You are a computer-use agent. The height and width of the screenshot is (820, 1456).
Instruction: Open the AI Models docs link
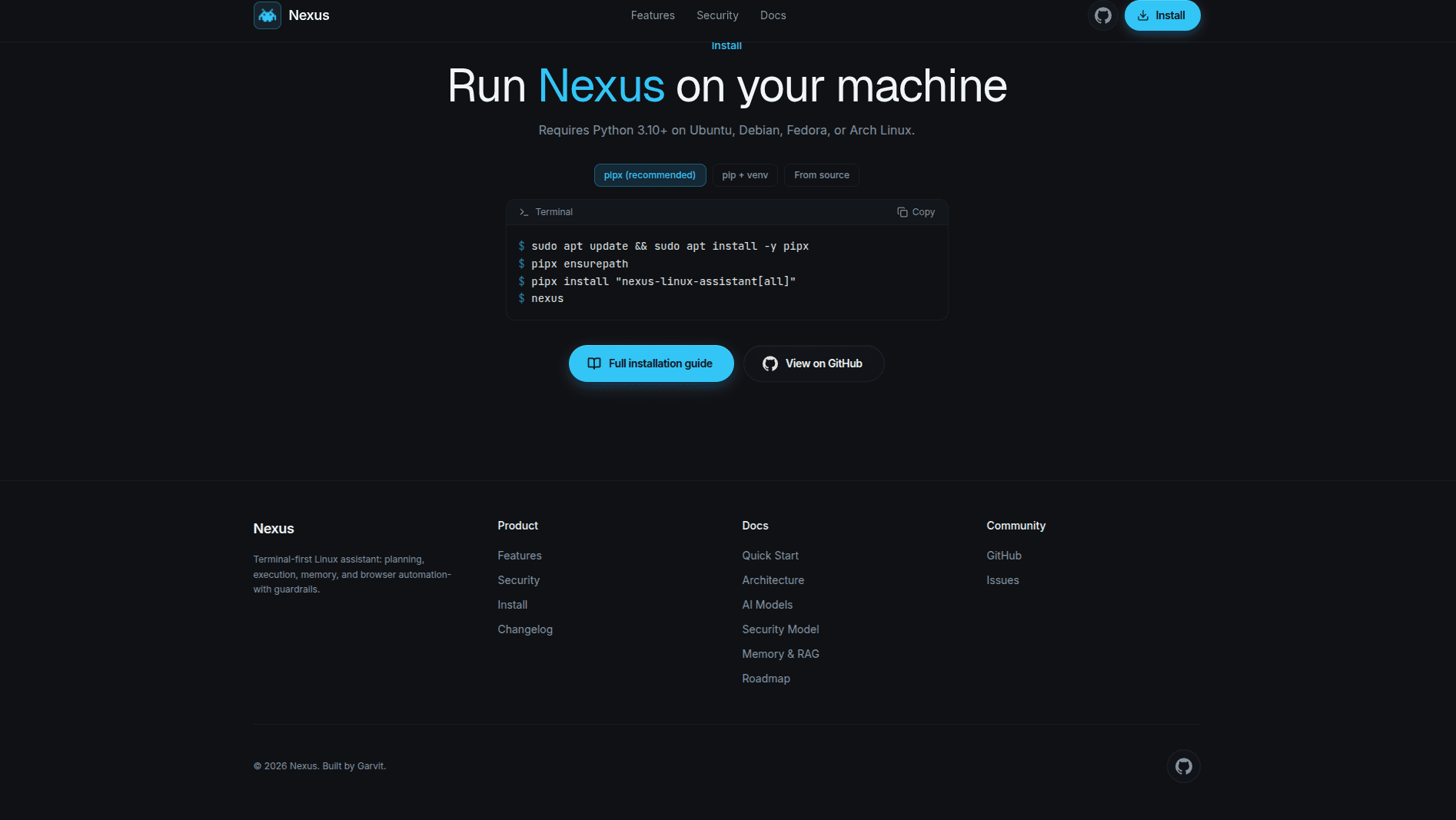click(767, 605)
